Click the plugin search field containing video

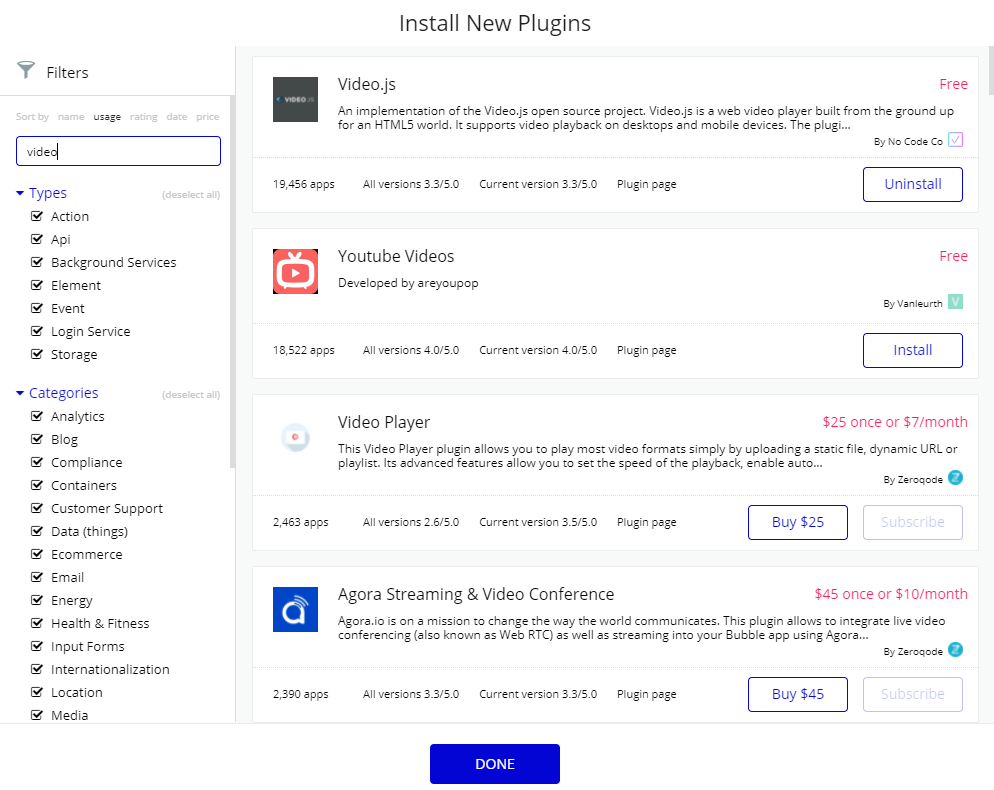point(119,151)
